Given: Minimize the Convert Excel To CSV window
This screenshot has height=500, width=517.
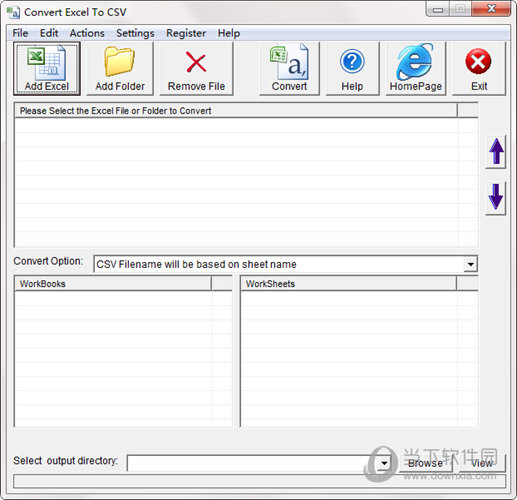Looking at the screenshot, I should pyautogui.click(x=438, y=9).
